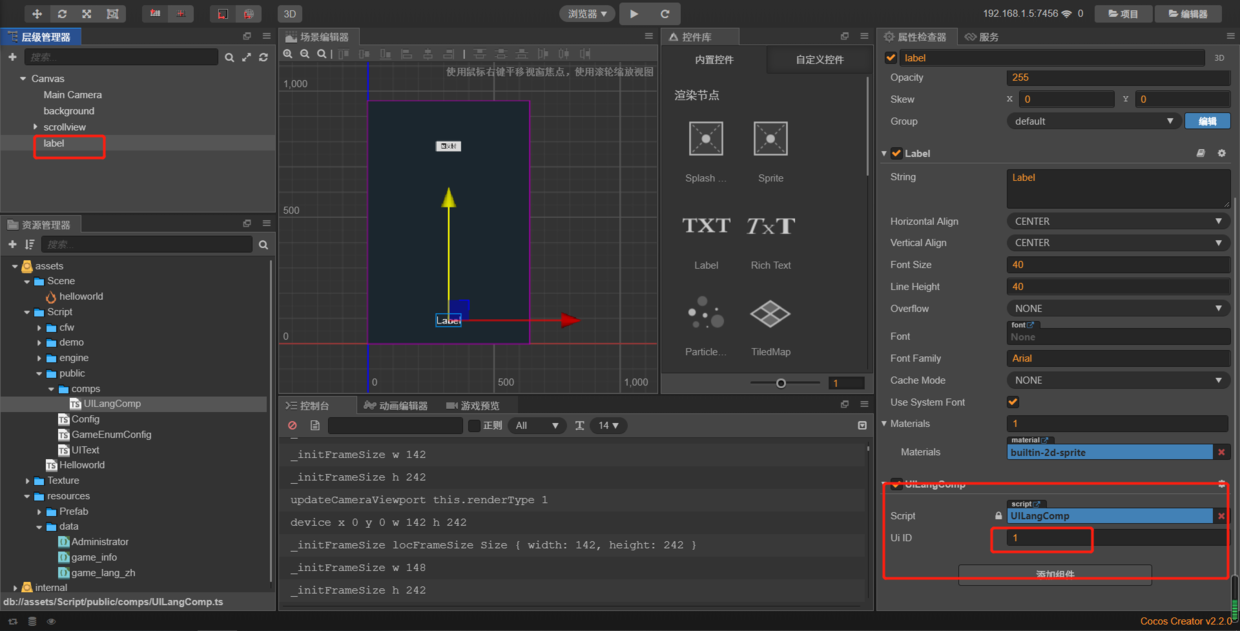
Task: Expand the scrollview node
Action: [x=35, y=127]
